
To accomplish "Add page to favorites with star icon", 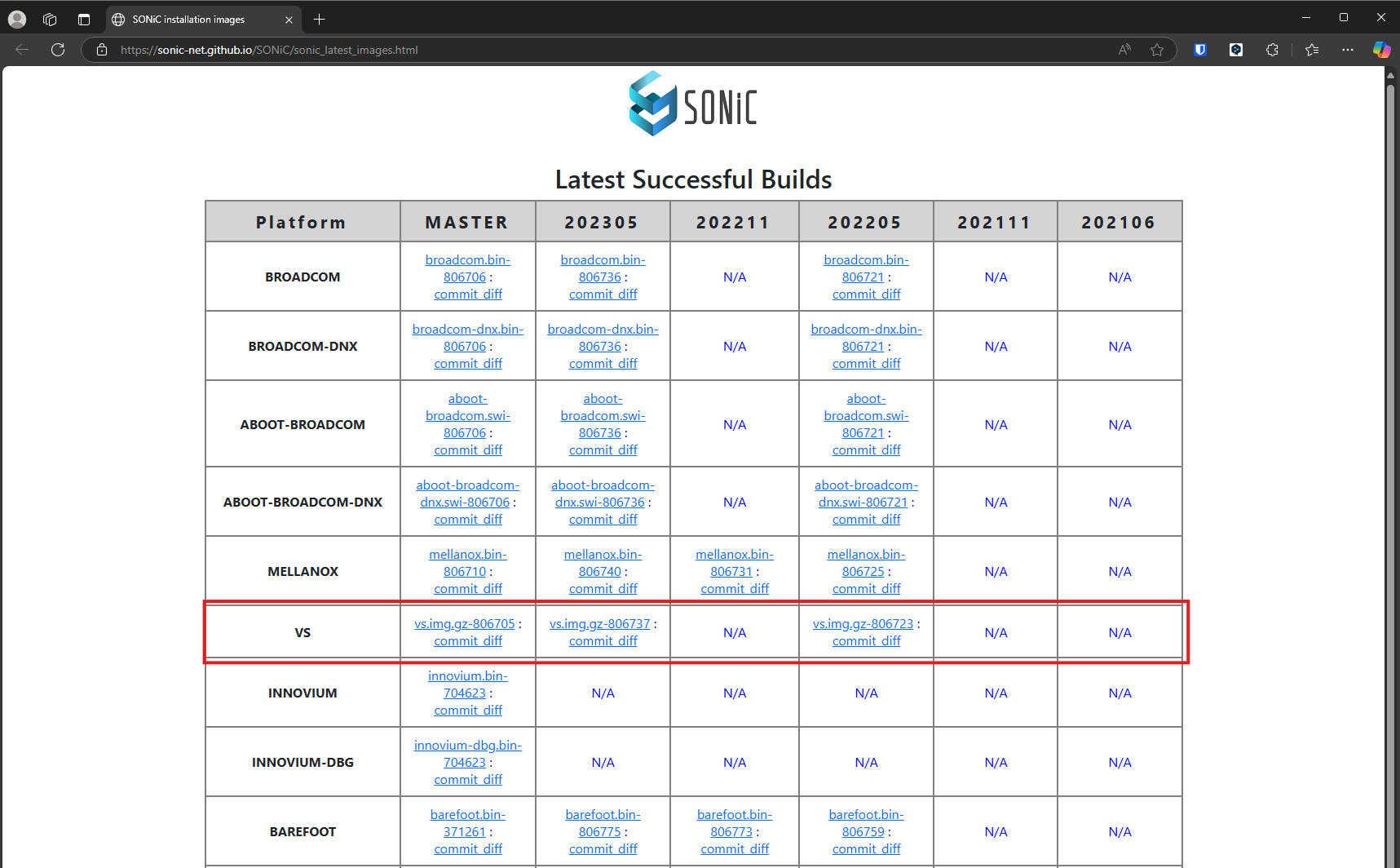I will 1156,50.
